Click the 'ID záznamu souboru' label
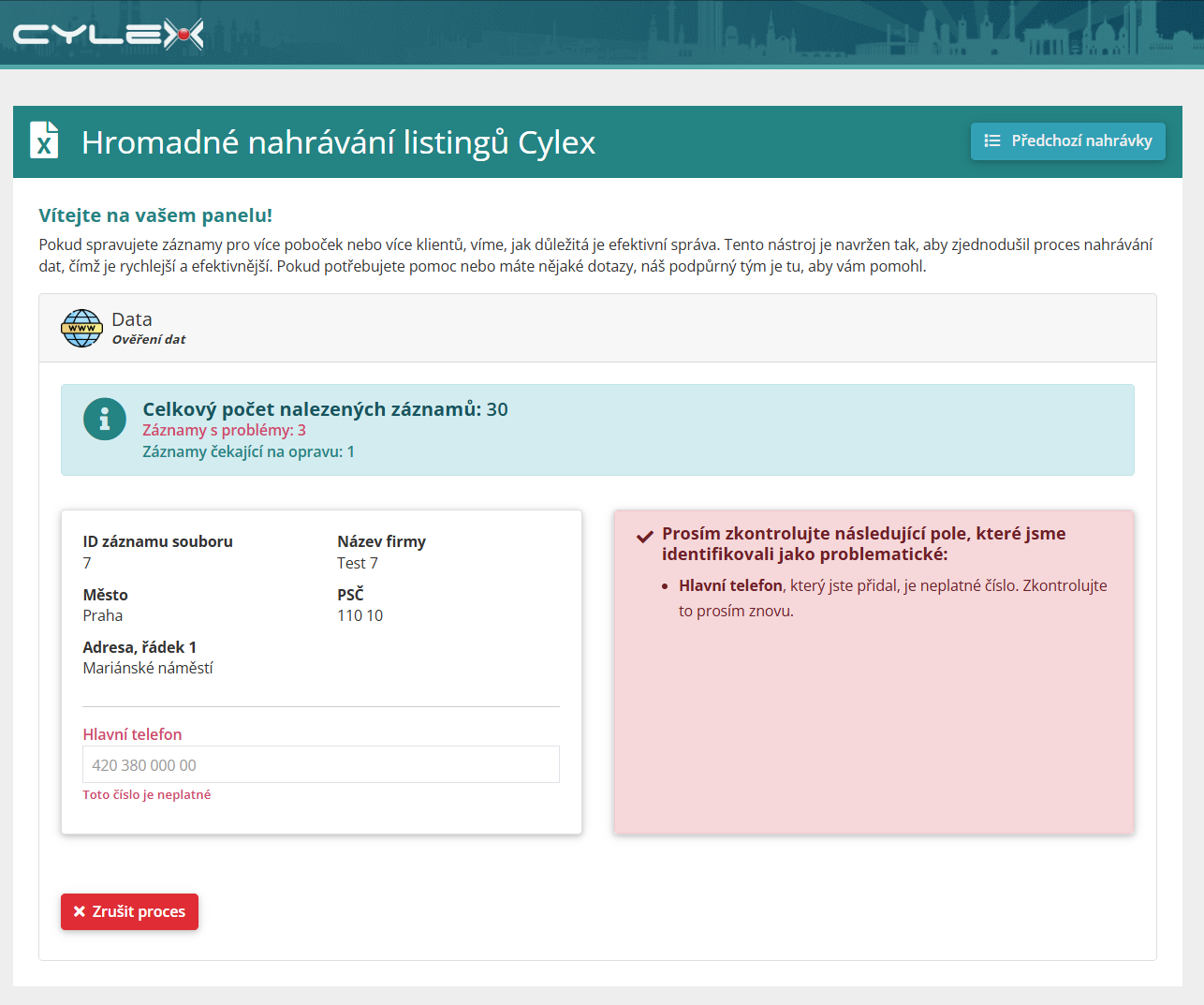 click(157, 541)
